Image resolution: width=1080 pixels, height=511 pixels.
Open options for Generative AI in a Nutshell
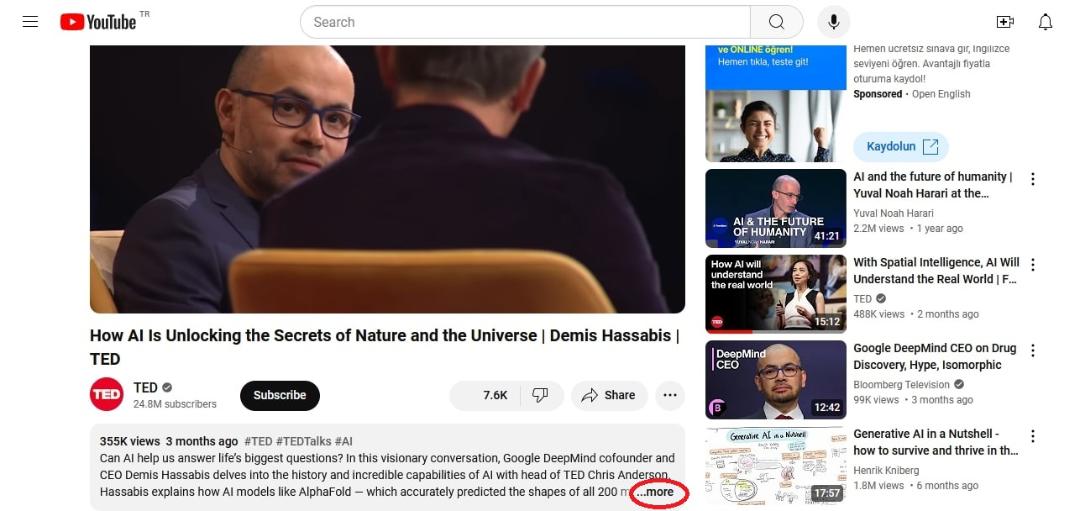point(1032,437)
